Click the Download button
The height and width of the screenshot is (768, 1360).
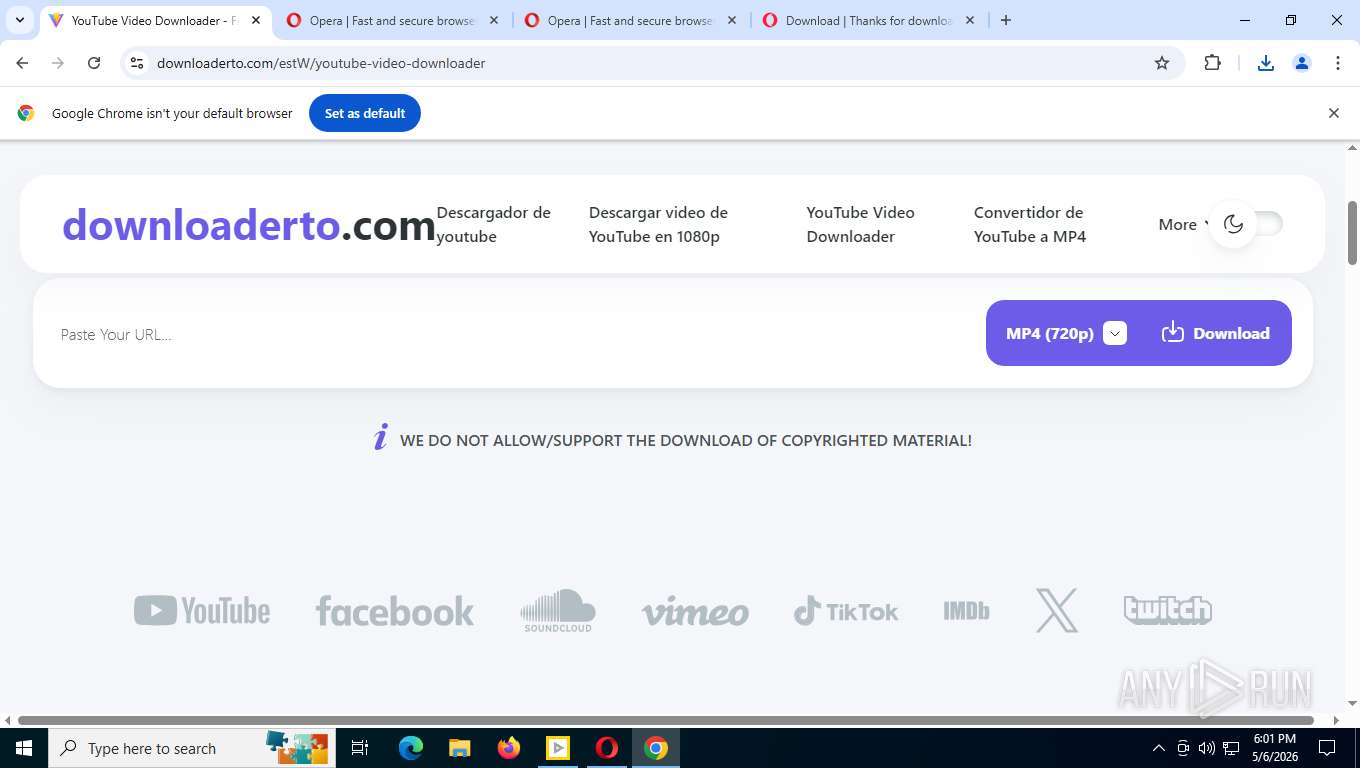(1215, 333)
